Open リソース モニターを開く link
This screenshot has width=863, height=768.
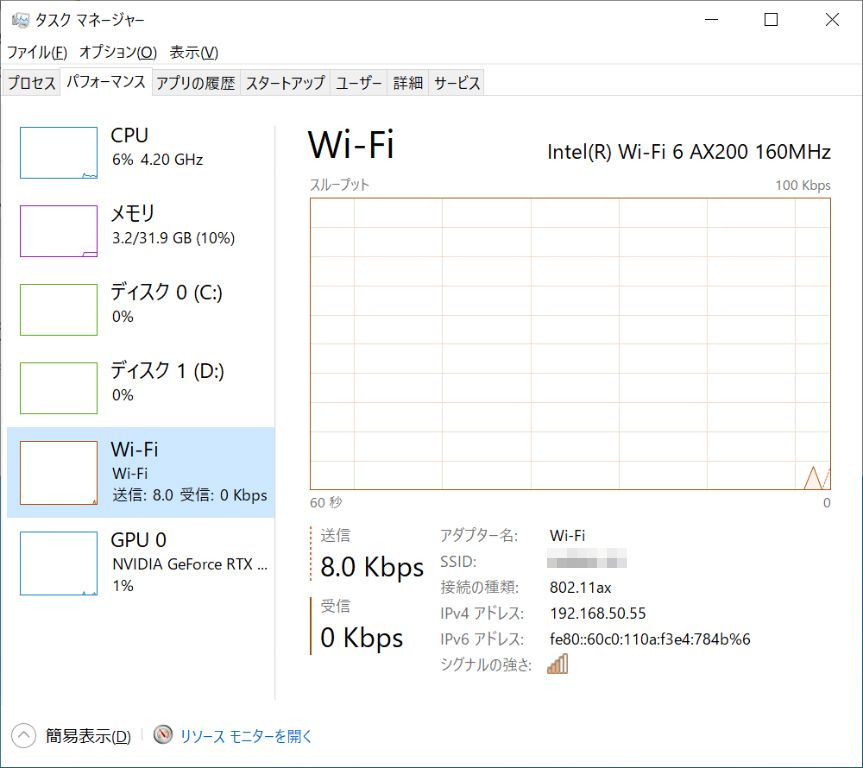246,736
